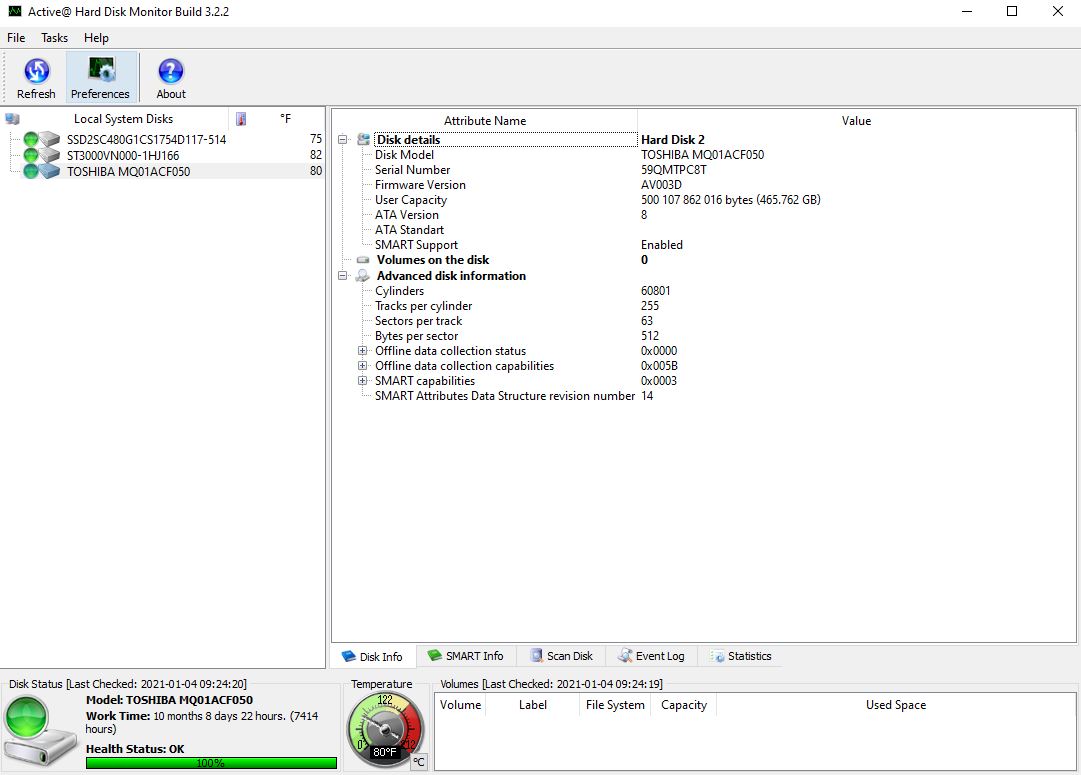The height and width of the screenshot is (775, 1081).
Task: Click the health status progress bar
Action: pos(211,763)
